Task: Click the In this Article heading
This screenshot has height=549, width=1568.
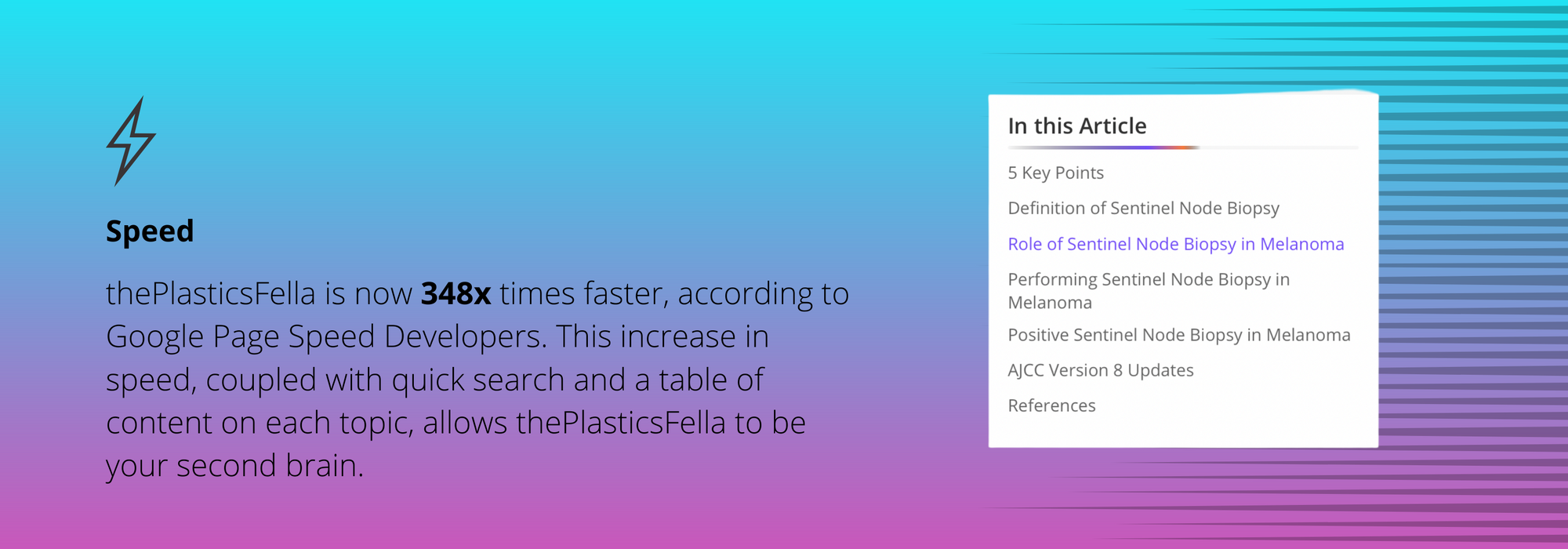Action: (1076, 126)
